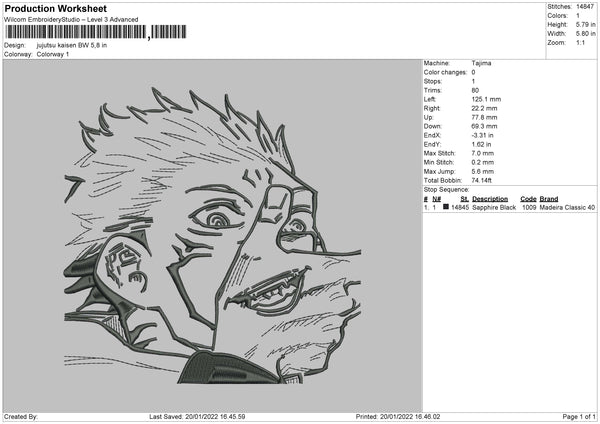The height and width of the screenshot is (424, 600).
Task: Click the St. column header
Action: pyautogui.click(x=465, y=199)
